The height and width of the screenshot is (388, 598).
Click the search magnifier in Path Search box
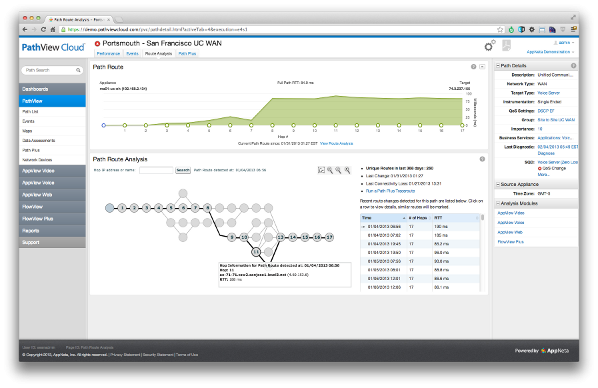coord(78,70)
